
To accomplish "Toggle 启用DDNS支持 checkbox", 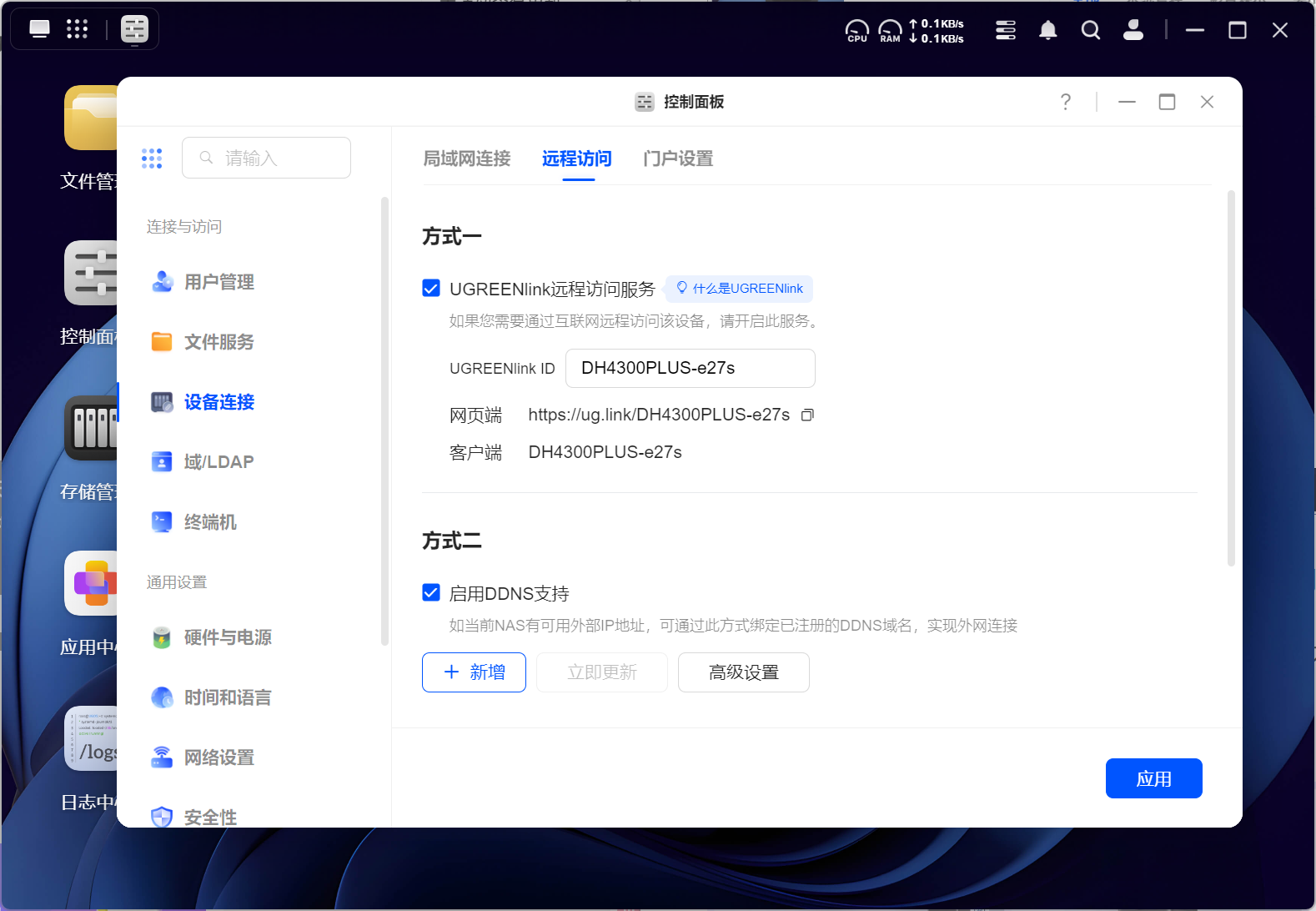I will click(x=431, y=593).
